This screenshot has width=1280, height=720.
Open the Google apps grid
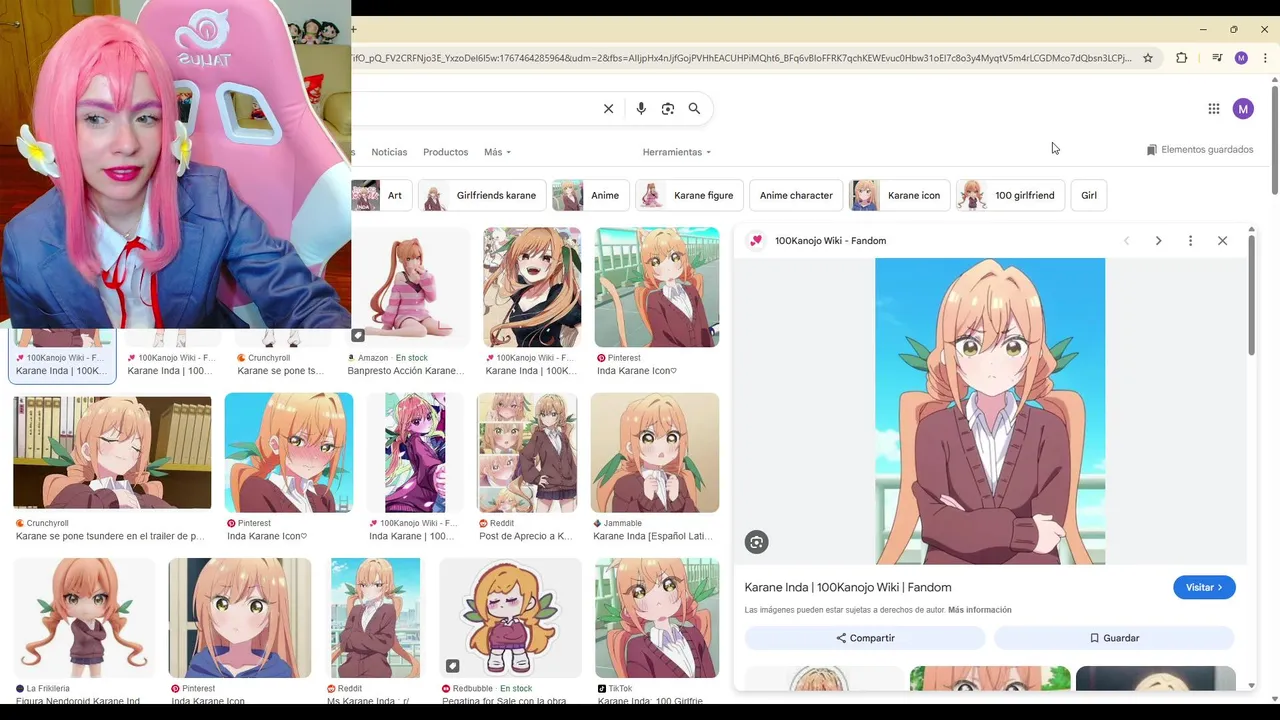click(x=1213, y=109)
